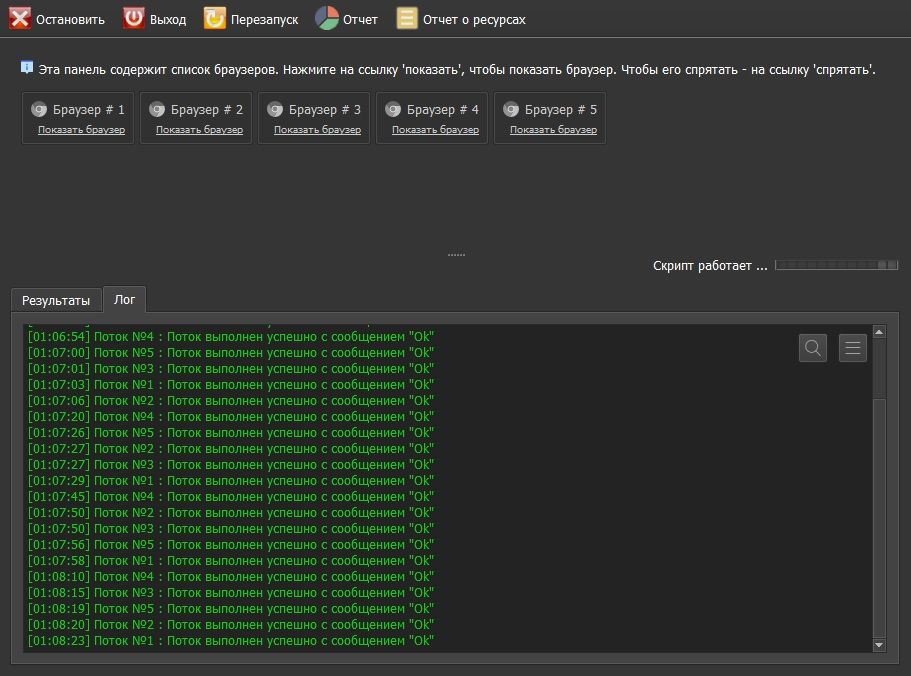Show browser #5 via its link
This screenshot has width=911, height=676.
(x=553, y=130)
